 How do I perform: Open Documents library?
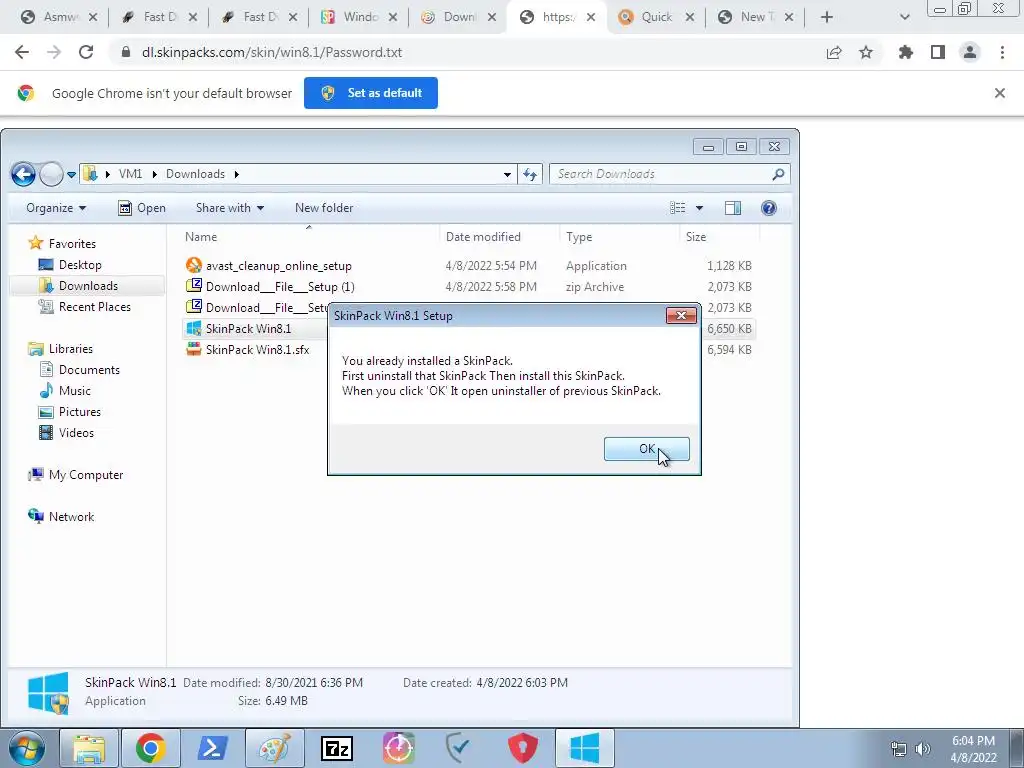(x=89, y=370)
